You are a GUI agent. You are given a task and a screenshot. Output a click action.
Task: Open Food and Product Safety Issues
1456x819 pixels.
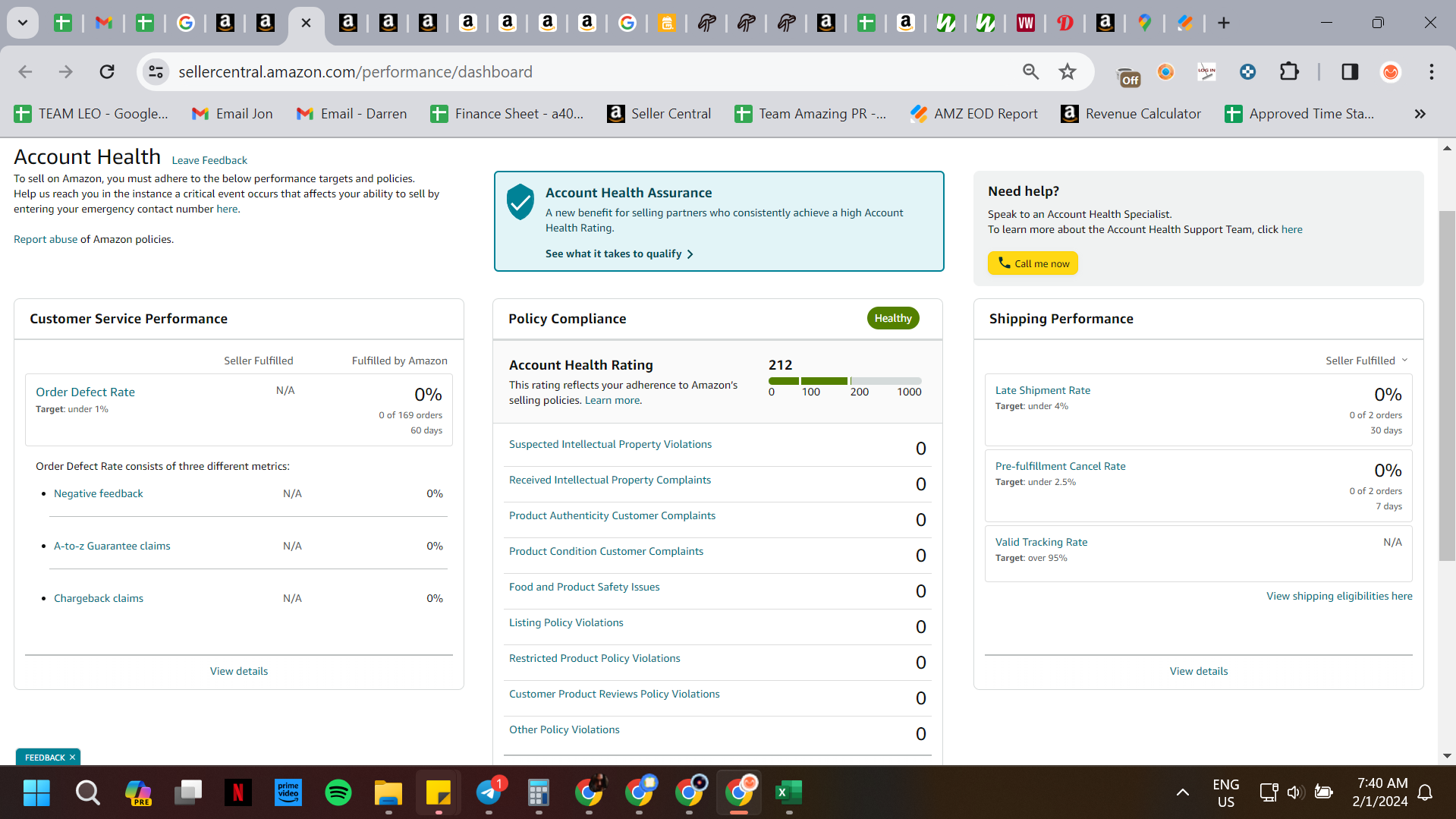coord(584,587)
